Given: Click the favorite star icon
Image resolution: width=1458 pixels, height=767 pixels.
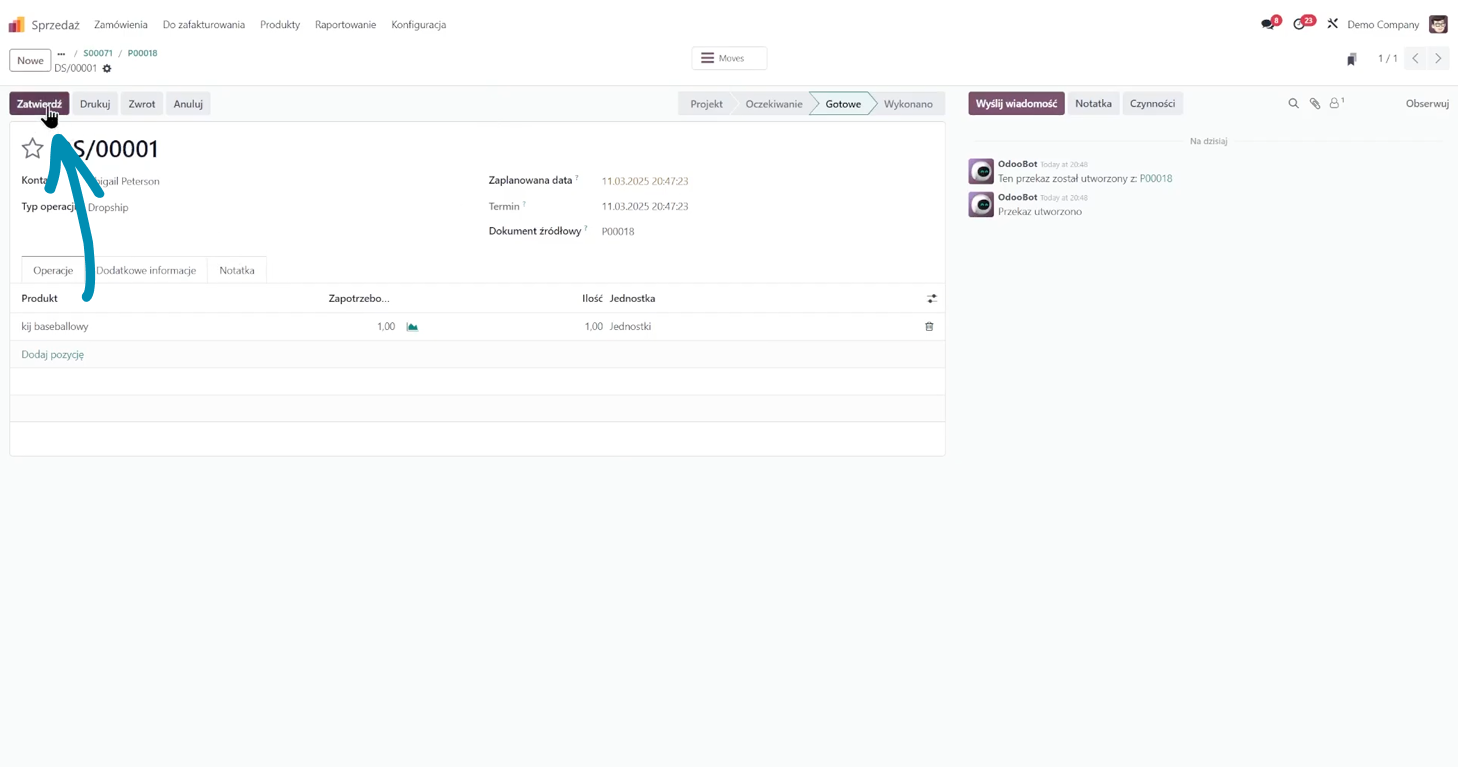Looking at the screenshot, I should pos(33,149).
